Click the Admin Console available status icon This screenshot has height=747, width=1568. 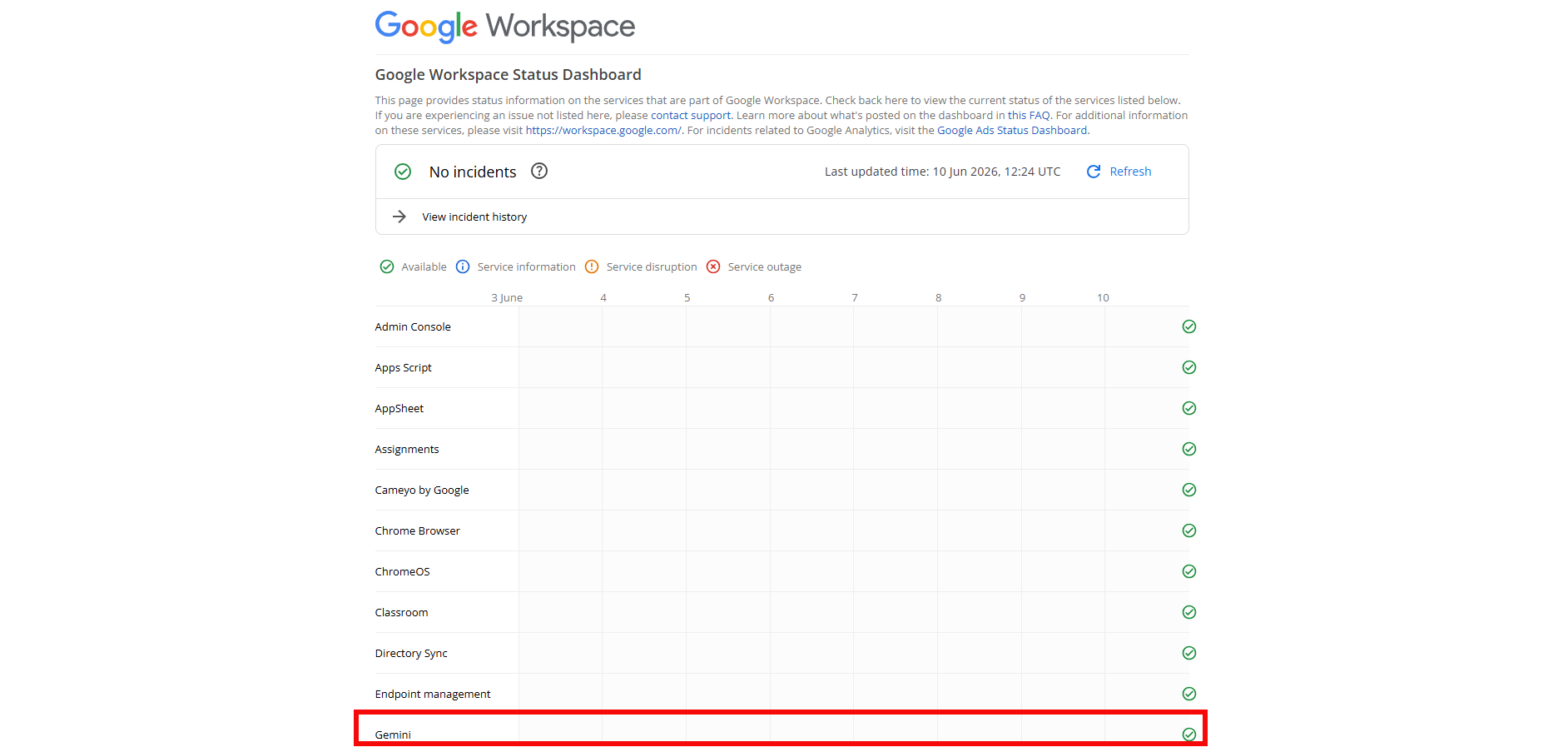1189,326
